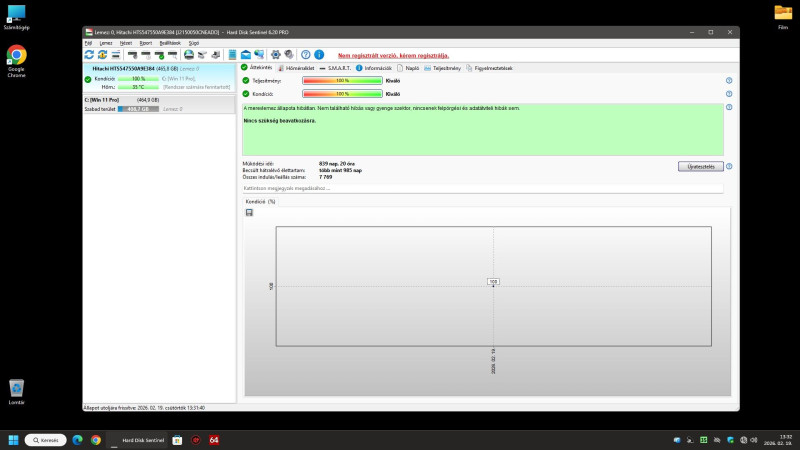Viewport: 800px width, 450px height.
Task: Open the Nézet menu
Action: click(126, 43)
